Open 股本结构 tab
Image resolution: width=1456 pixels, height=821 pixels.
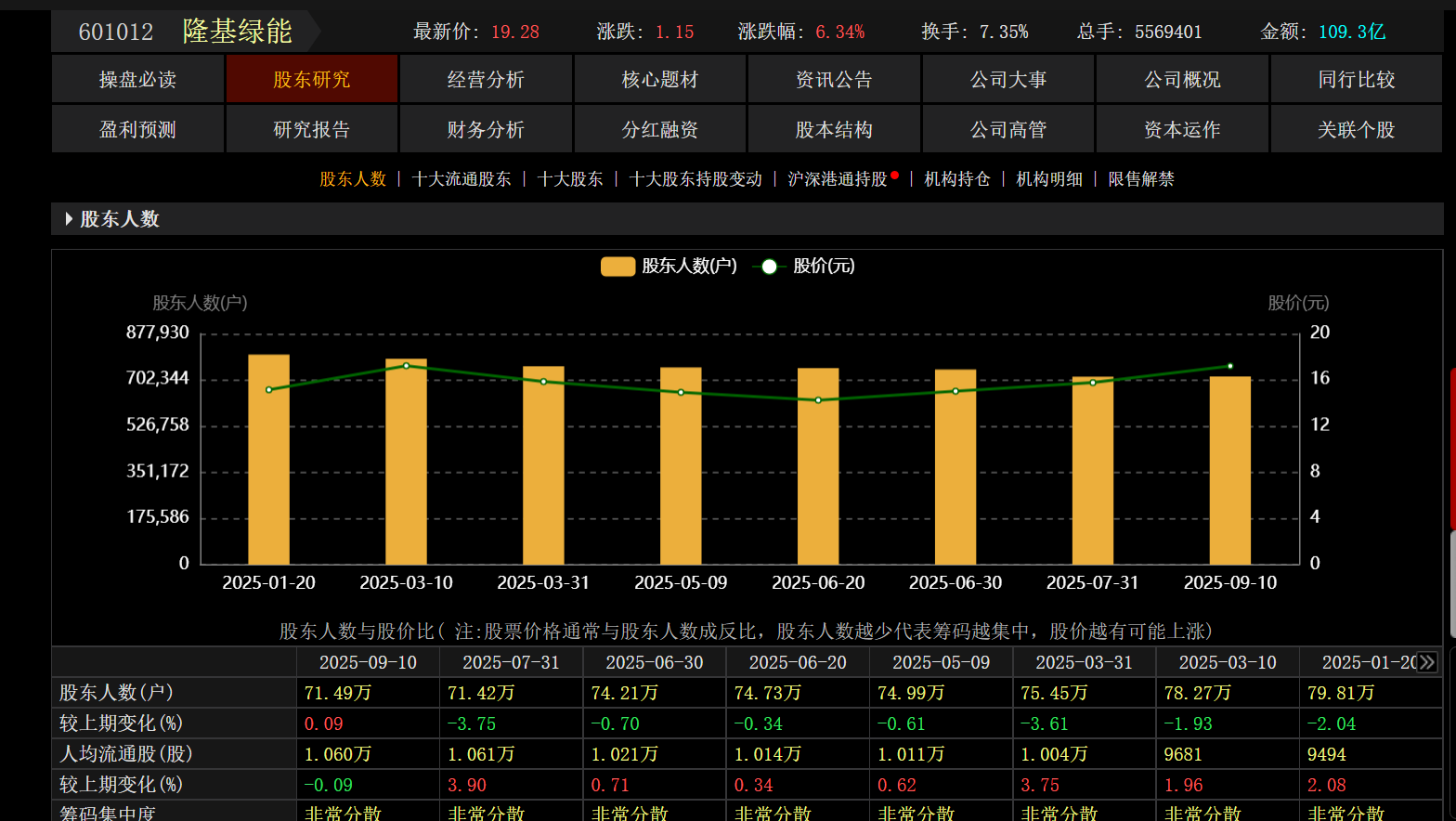[x=834, y=129]
